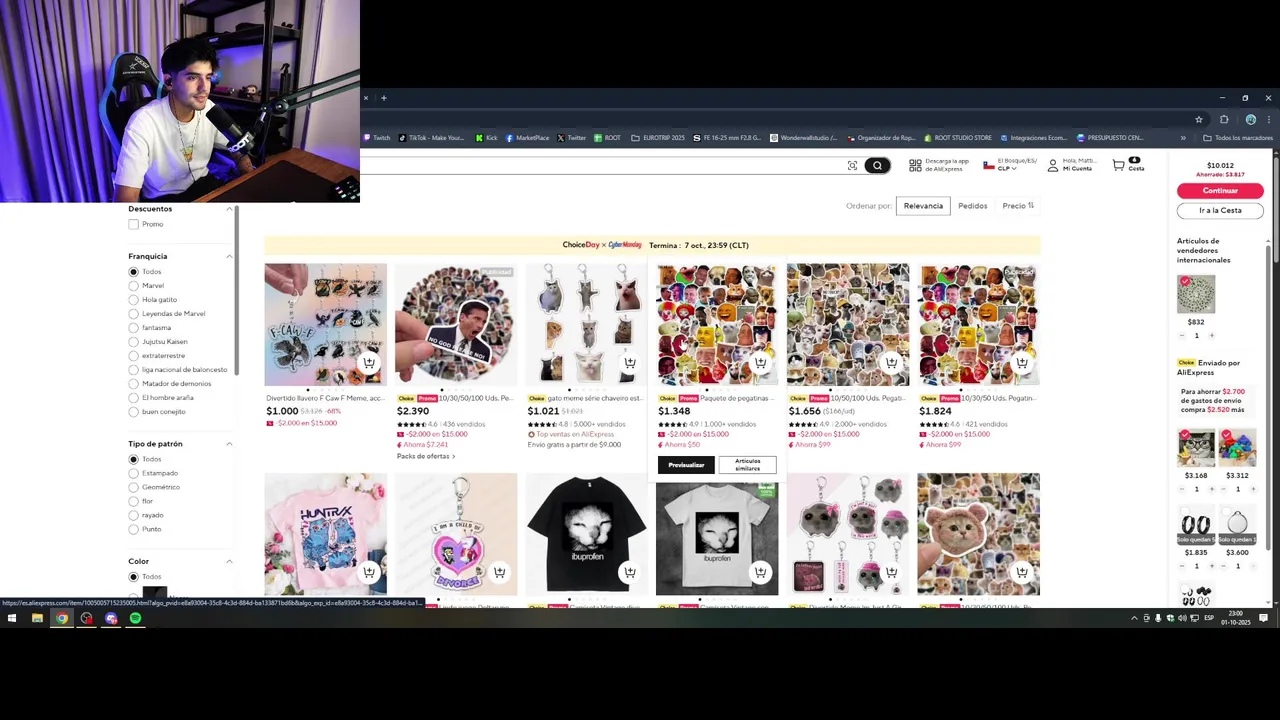The image size is (1280, 720).
Task: Open the Michael Scott sticker product thumbnail
Action: 456,324
